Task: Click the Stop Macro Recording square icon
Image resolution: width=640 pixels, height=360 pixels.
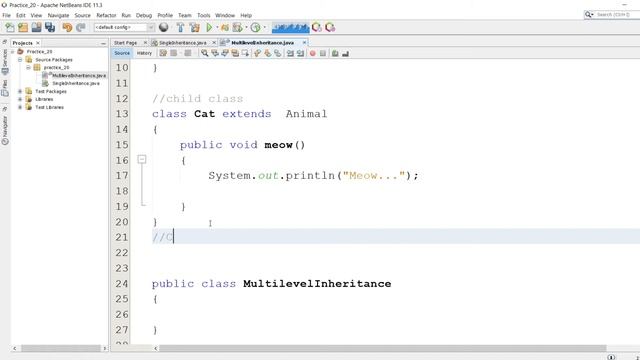Action: click(323, 53)
